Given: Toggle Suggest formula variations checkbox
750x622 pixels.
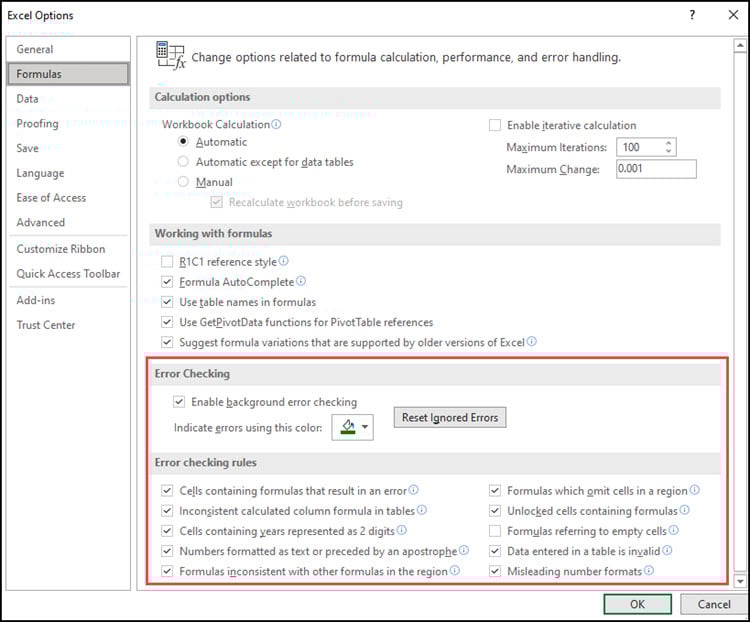Looking at the screenshot, I should (167, 342).
